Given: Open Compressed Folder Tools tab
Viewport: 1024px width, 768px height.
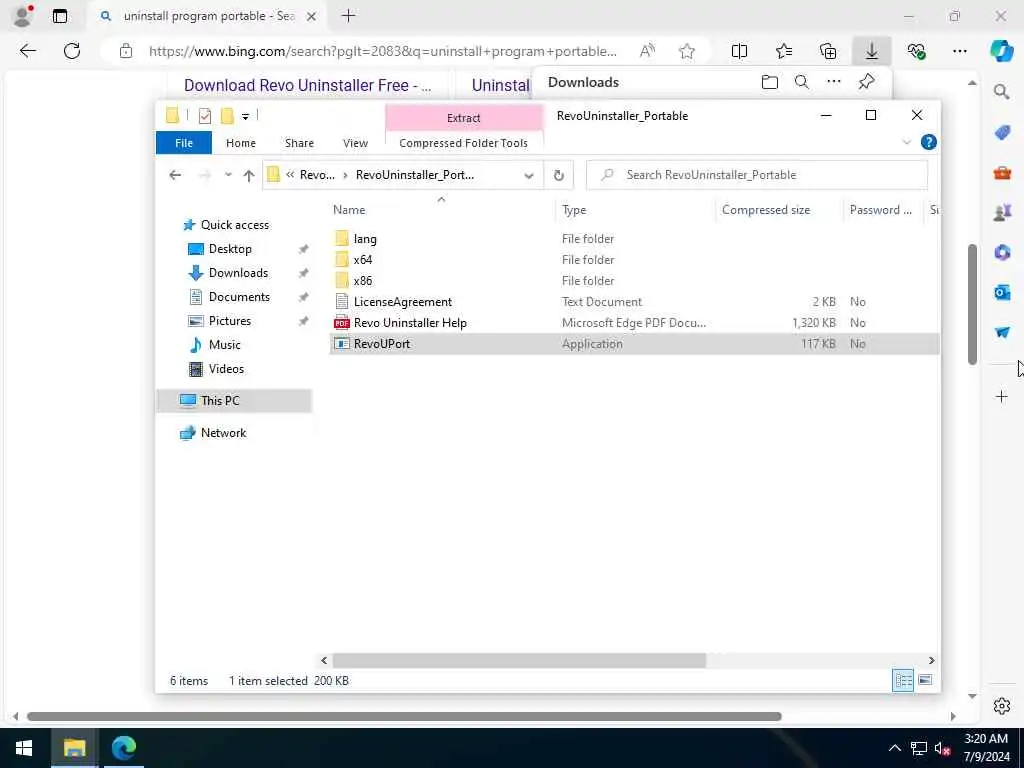Looking at the screenshot, I should 463,143.
